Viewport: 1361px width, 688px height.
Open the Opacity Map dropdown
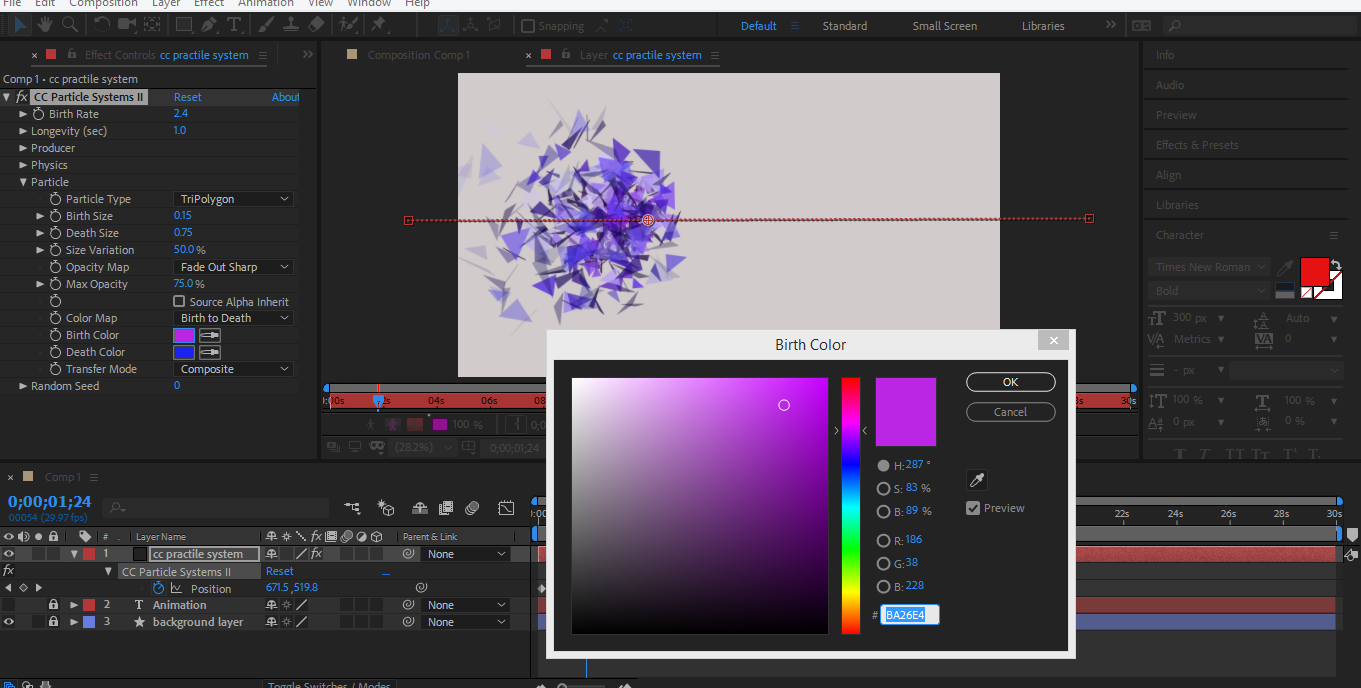(x=234, y=267)
